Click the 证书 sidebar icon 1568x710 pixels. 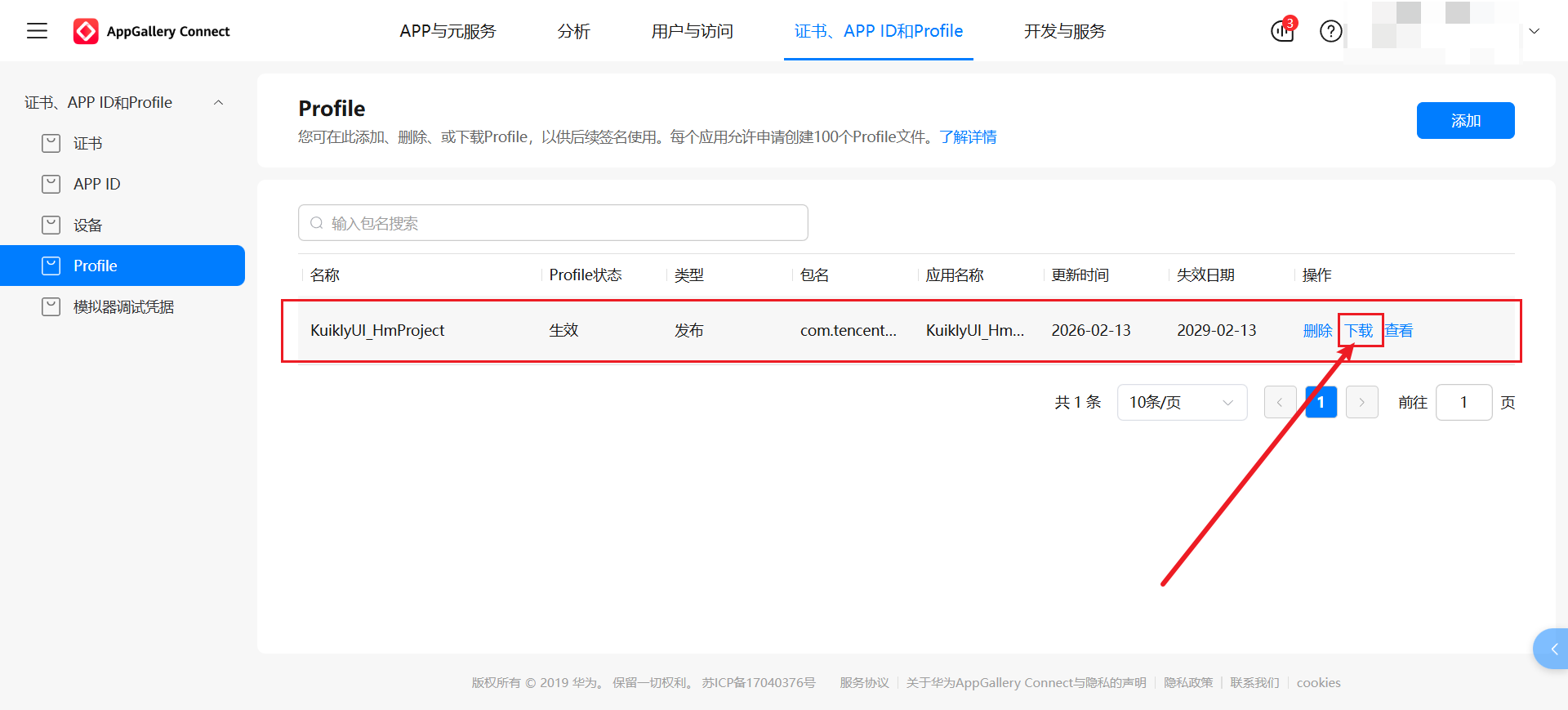(x=51, y=143)
